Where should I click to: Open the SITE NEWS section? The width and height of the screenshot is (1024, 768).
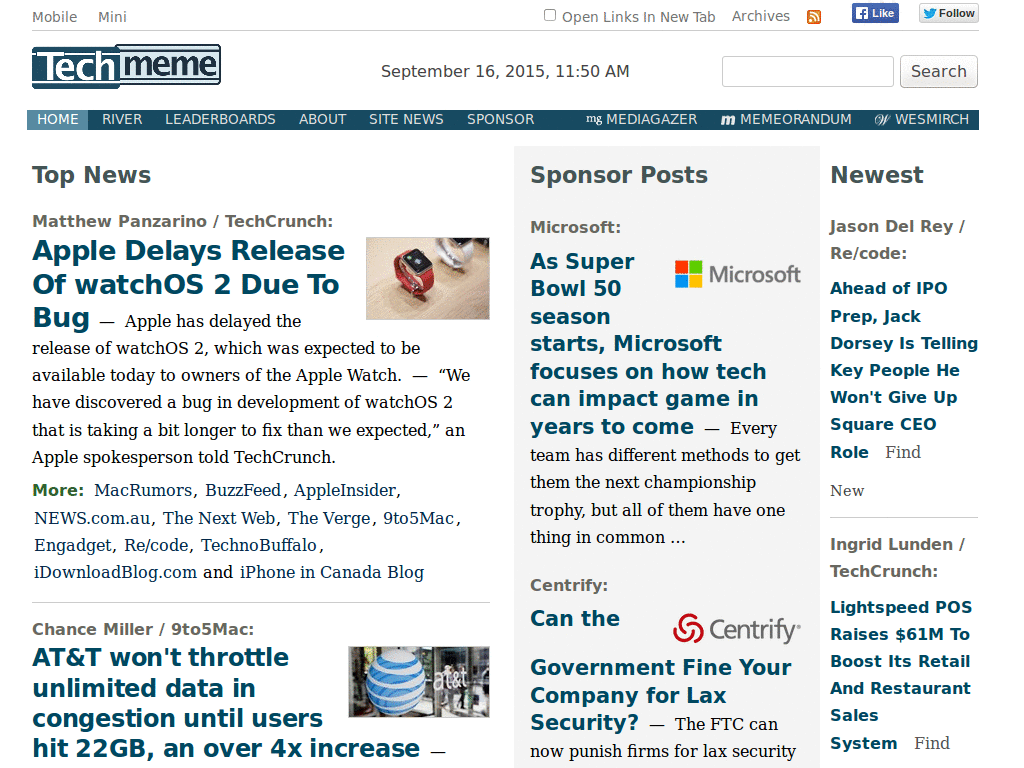coord(406,119)
